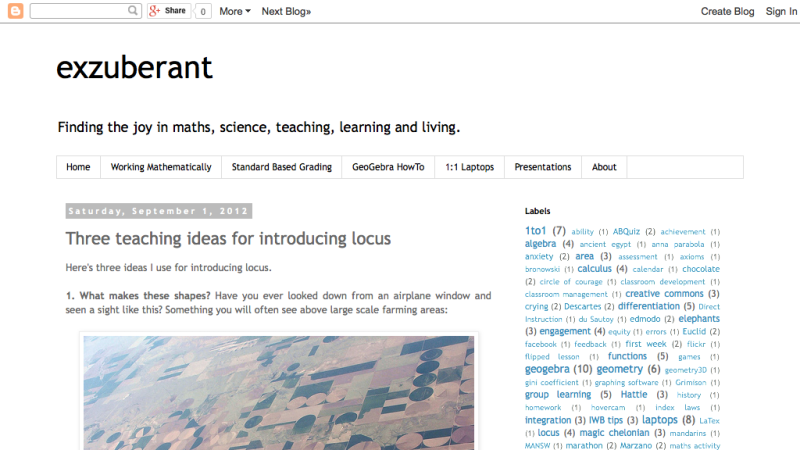Click the Google+ Share button
800x450 pixels.
point(169,11)
